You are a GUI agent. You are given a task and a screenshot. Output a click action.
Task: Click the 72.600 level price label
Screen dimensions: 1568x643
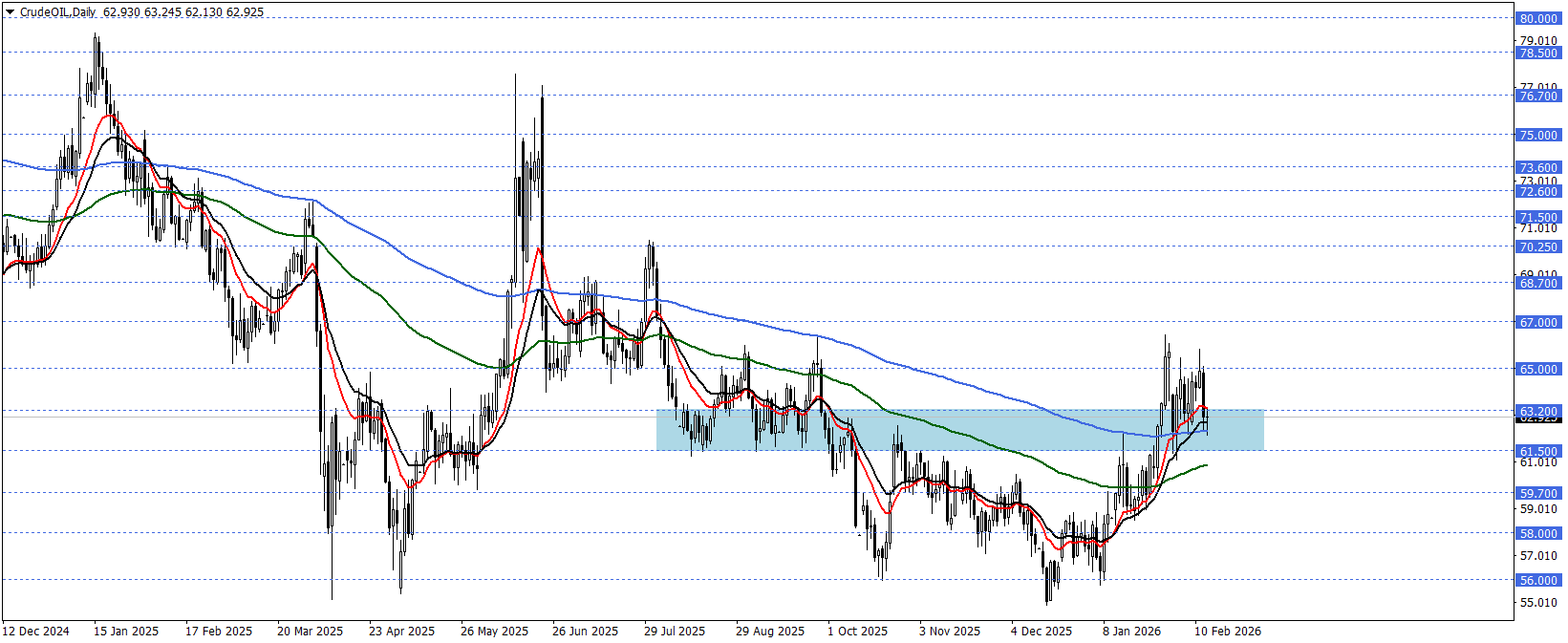click(x=1538, y=191)
